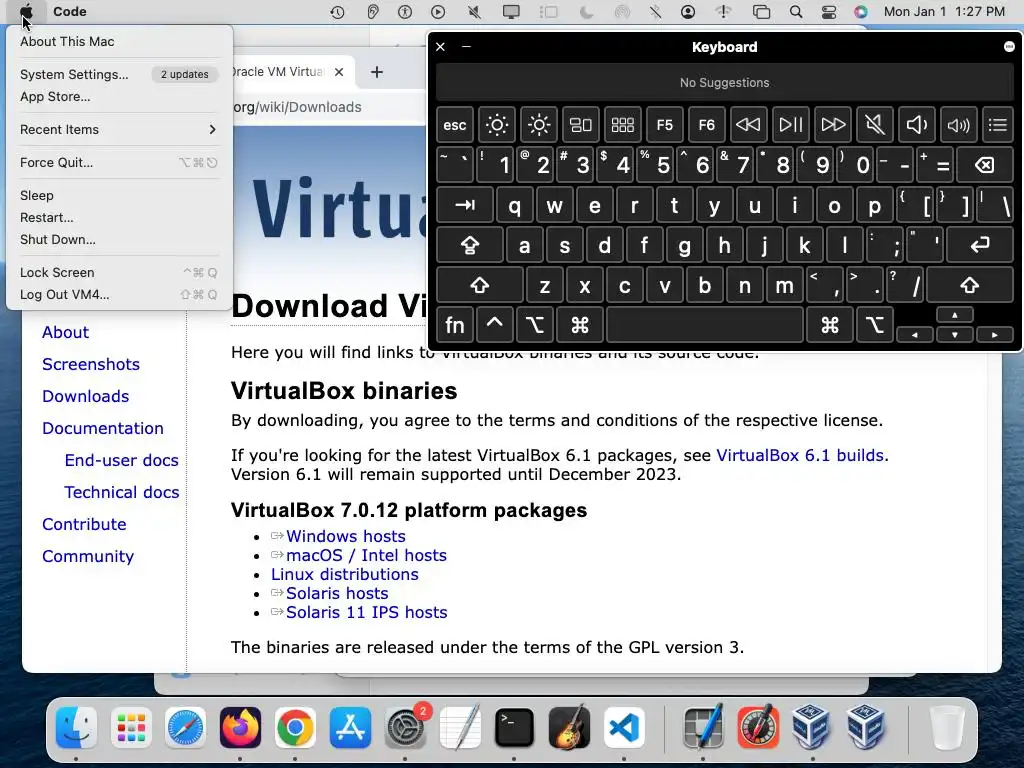Click the Code app menu
Screen dimensions: 1024x768
pos(70,11)
